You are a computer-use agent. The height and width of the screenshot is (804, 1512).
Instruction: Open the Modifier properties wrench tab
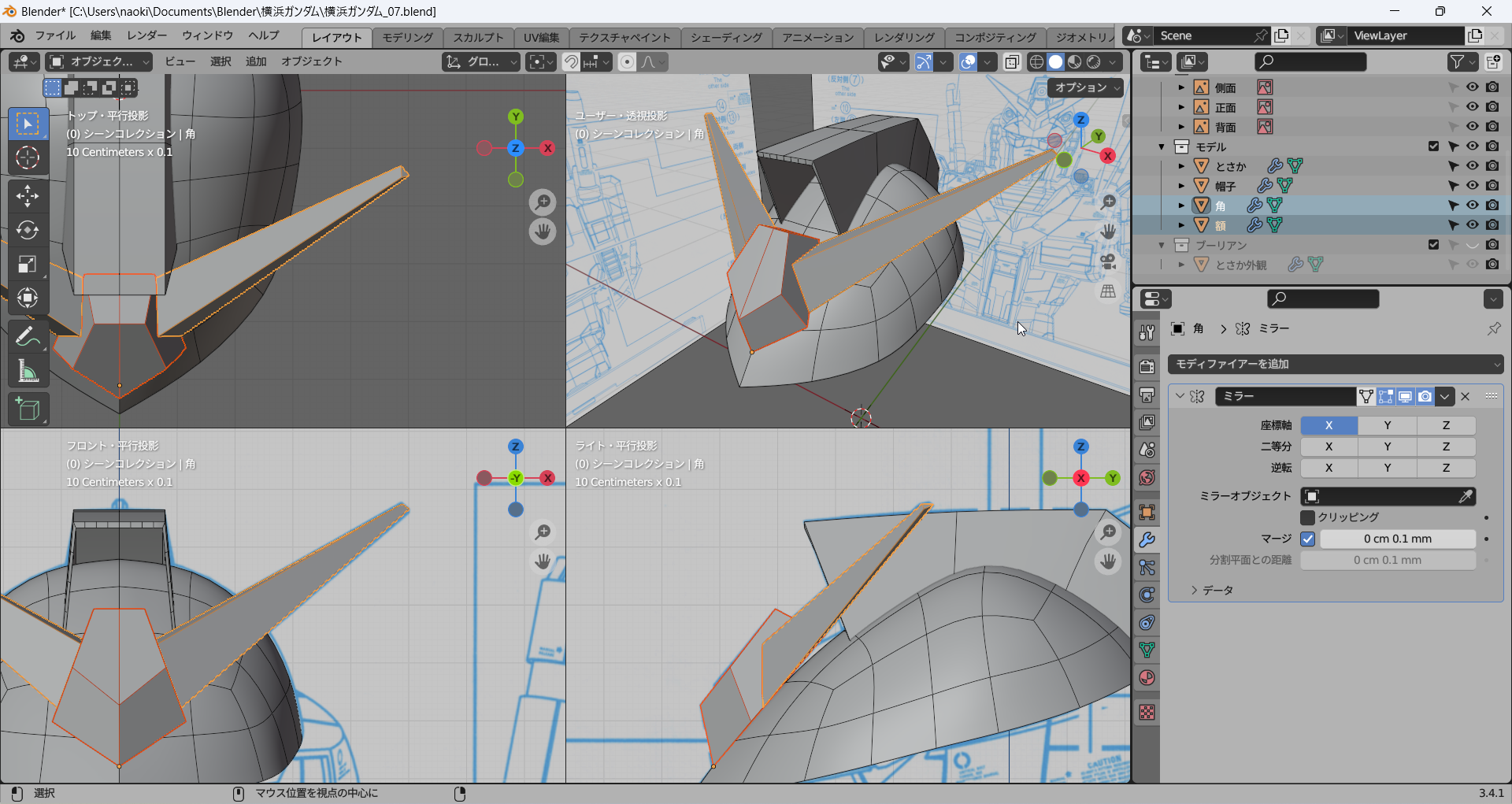[1147, 540]
